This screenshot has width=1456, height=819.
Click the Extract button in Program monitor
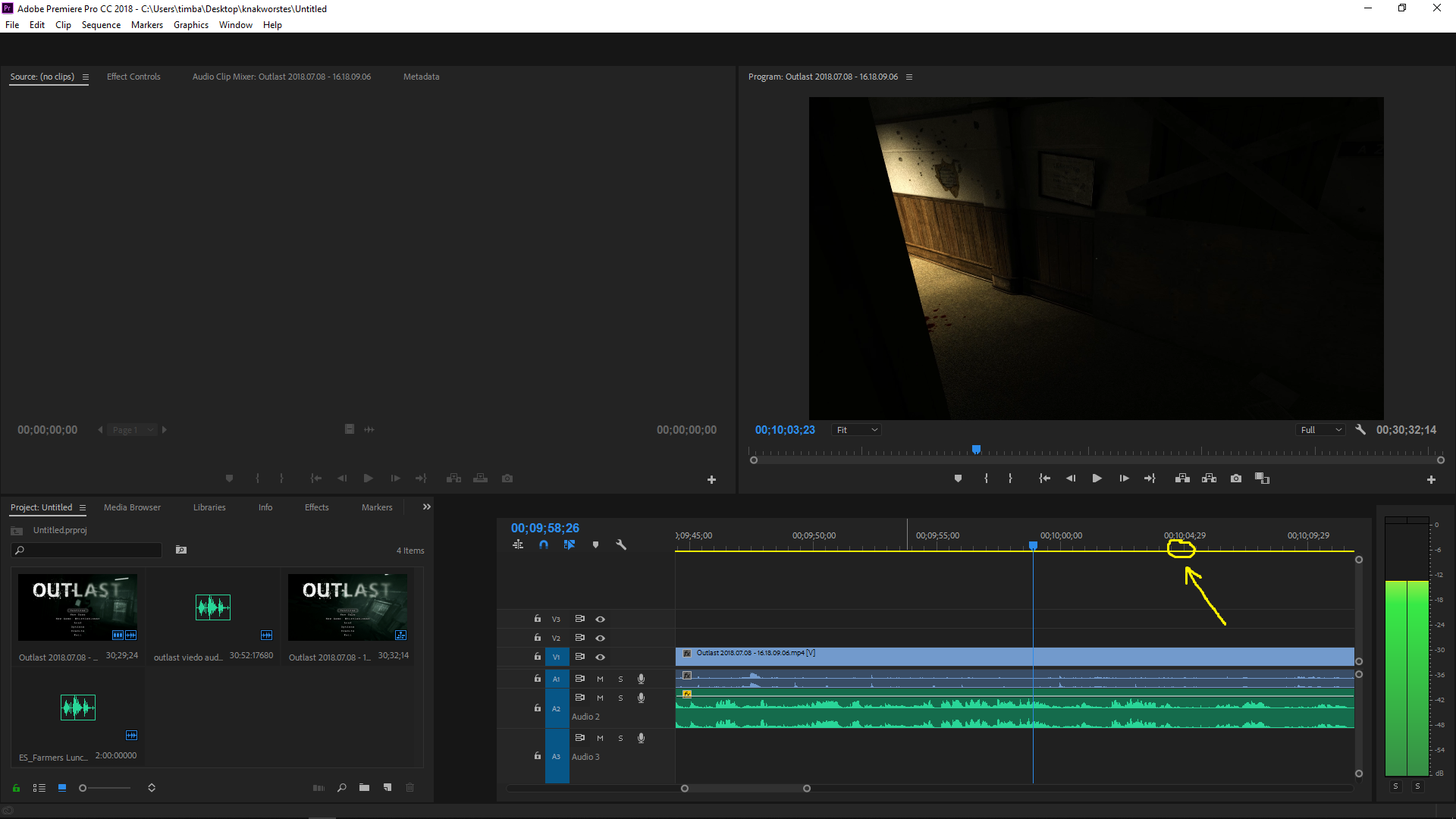pyautogui.click(x=1210, y=479)
